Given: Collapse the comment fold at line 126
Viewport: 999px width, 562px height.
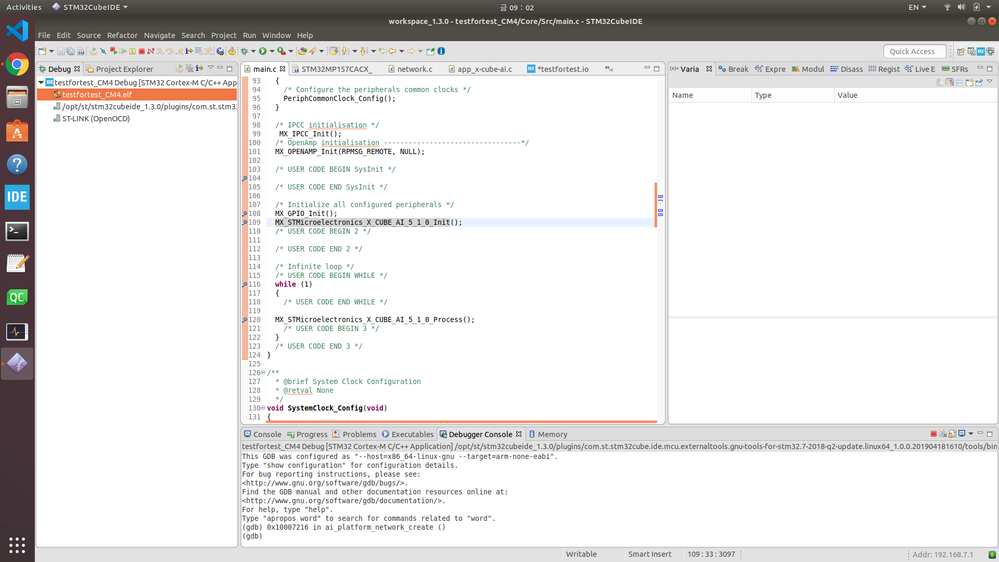Looking at the screenshot, I should [262, 373].
